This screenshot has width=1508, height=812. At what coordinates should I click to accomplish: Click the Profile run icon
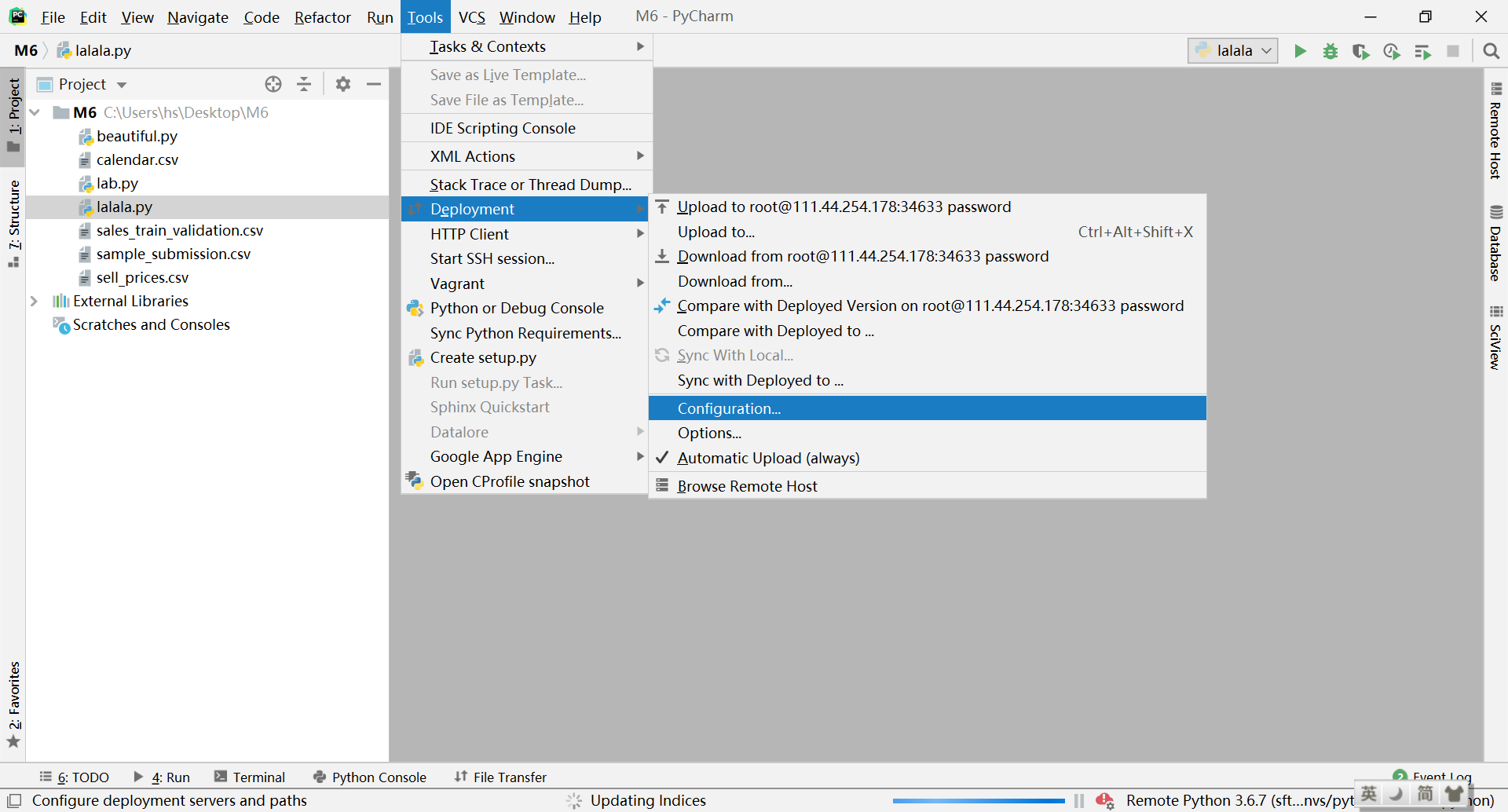pyautogui.click(x=1392, y=51)
